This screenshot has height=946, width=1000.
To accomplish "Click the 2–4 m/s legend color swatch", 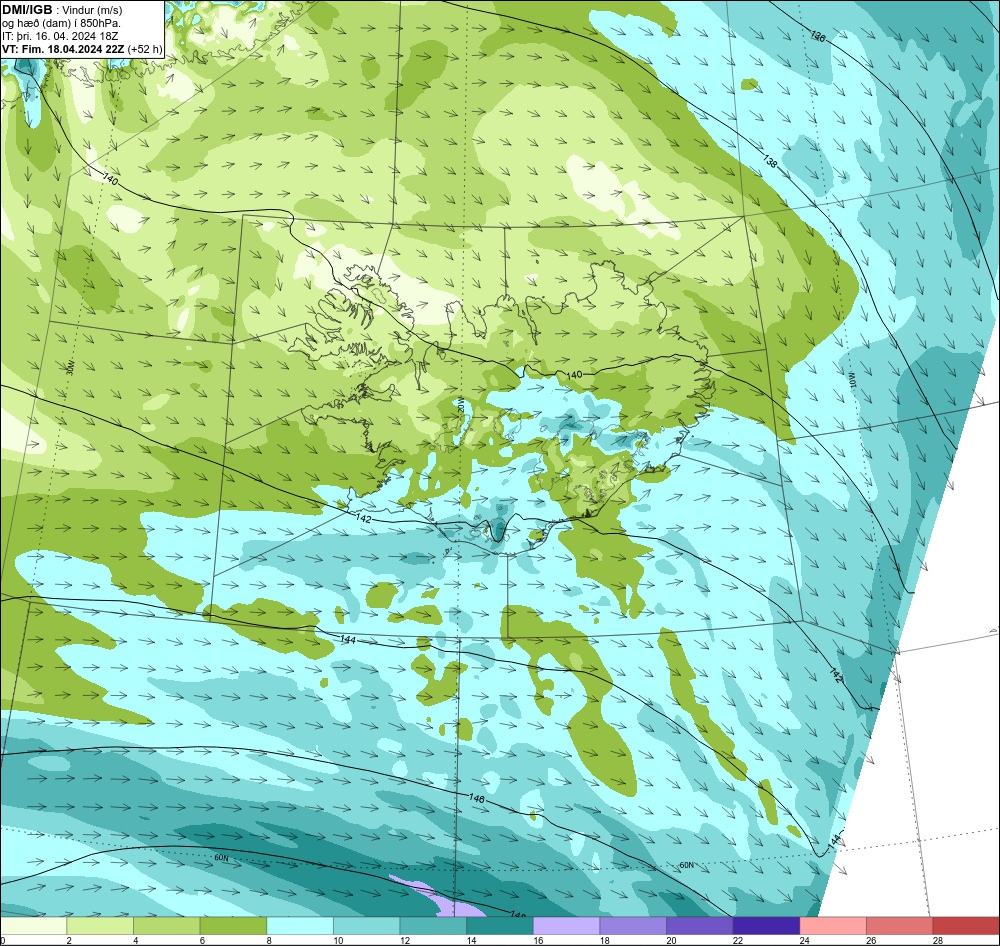I will tap(99, 926).
